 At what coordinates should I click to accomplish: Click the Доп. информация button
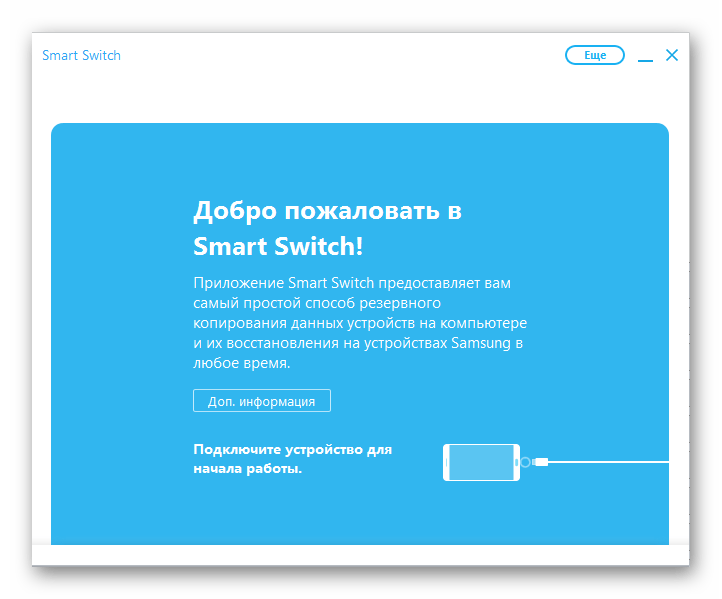click(262, 401)
